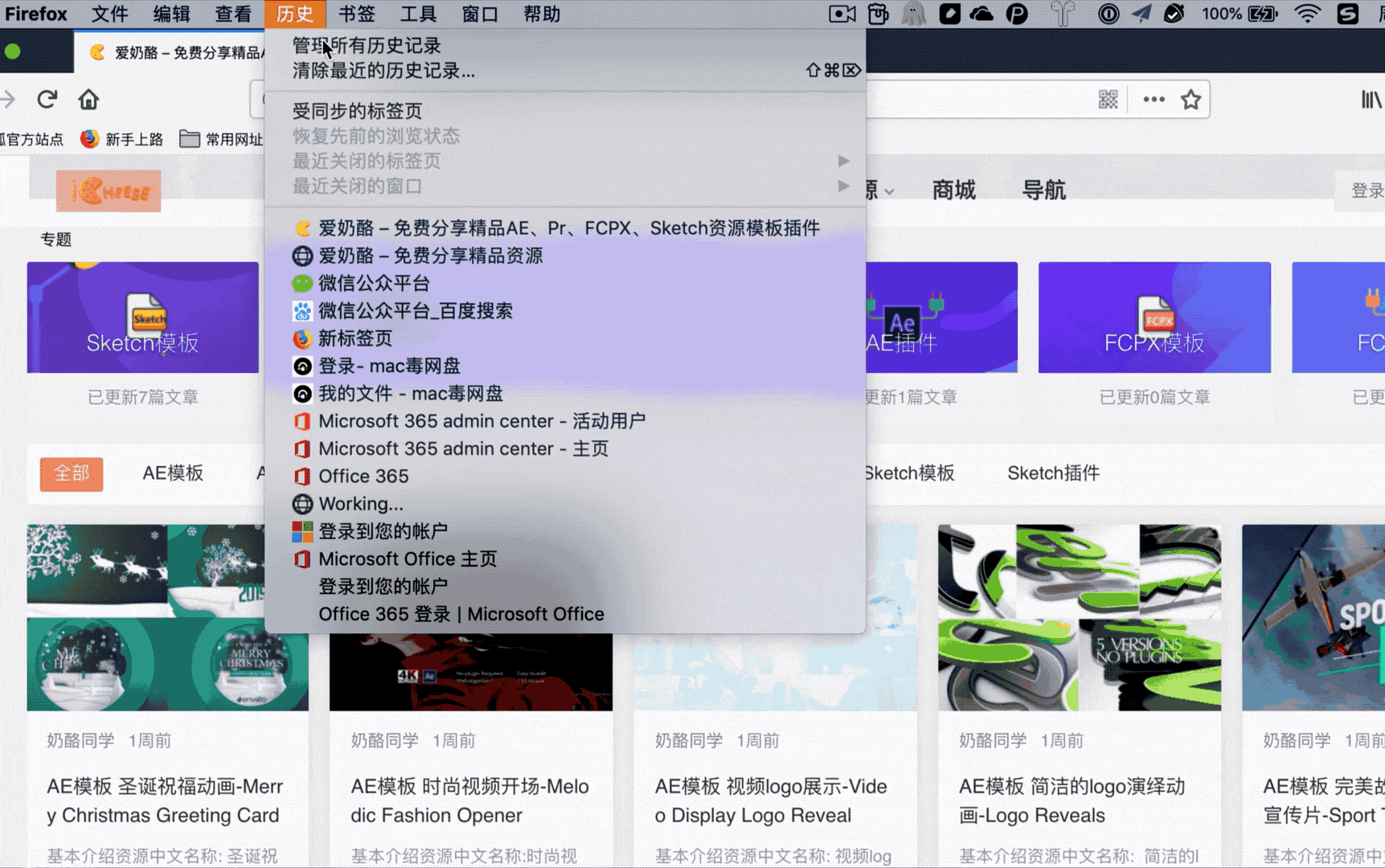Image resolution: width=1385 pixels, height=868 pixels.
Task: Click the screen recorder icon in menu bar
Action: click(842, 14)
